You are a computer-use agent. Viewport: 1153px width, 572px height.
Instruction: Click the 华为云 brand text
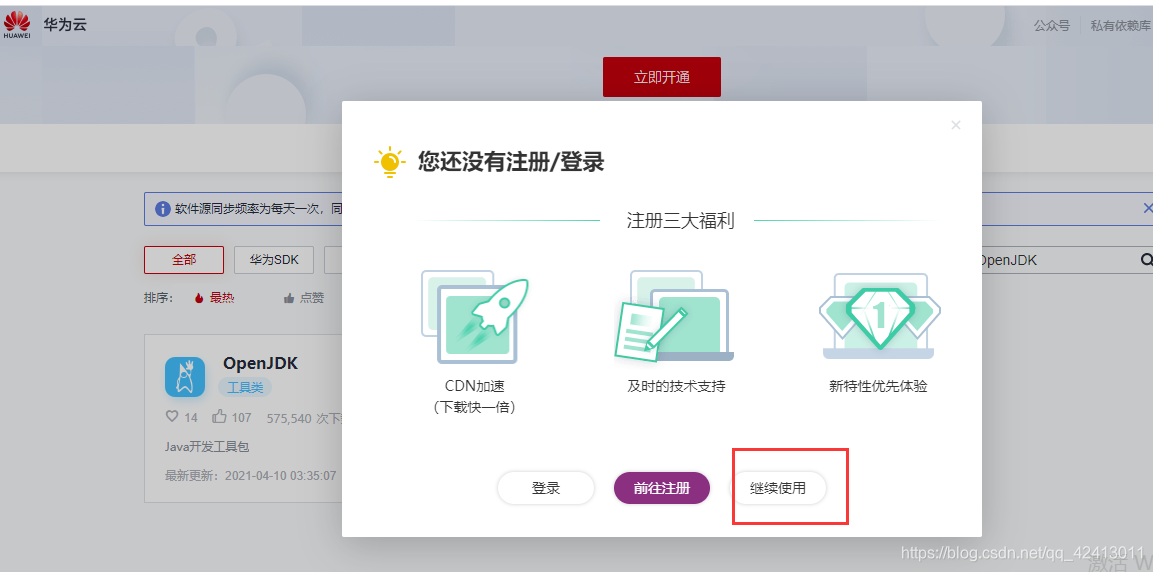(65, 24)
